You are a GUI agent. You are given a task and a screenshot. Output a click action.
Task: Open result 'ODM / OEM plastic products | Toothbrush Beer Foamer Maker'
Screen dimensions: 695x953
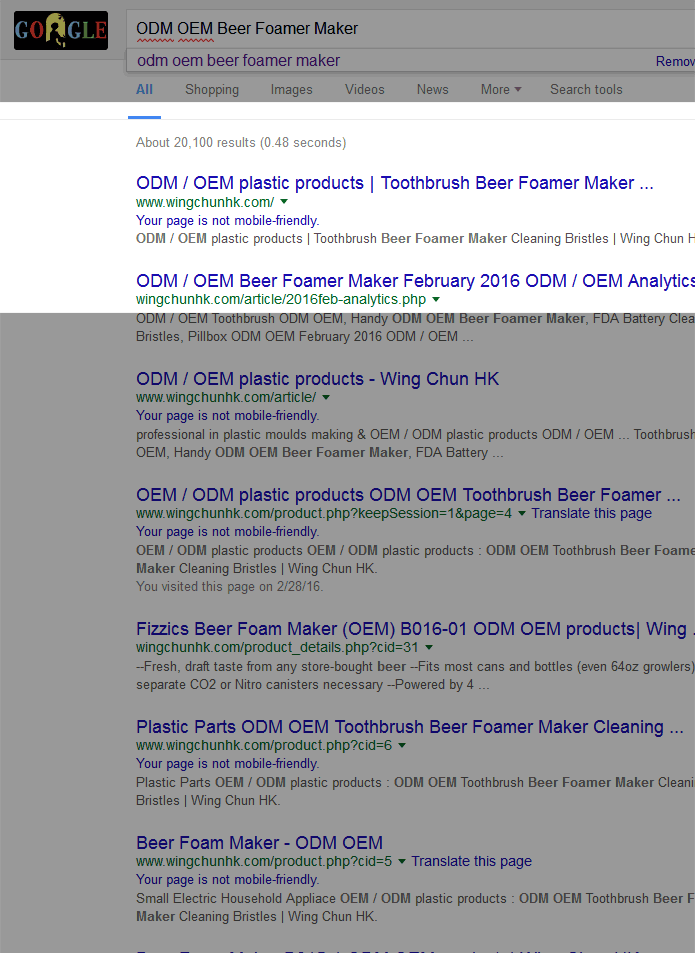[x=395, y=183]
